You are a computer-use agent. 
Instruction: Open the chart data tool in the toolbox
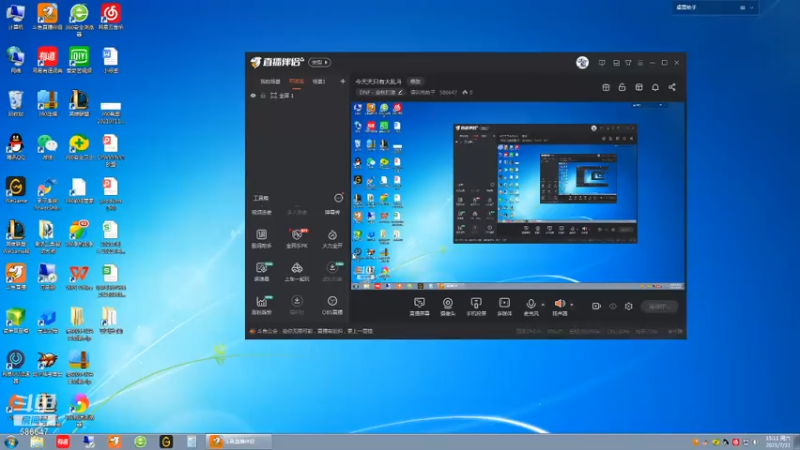pyautogui.click(x=262, y=305)
